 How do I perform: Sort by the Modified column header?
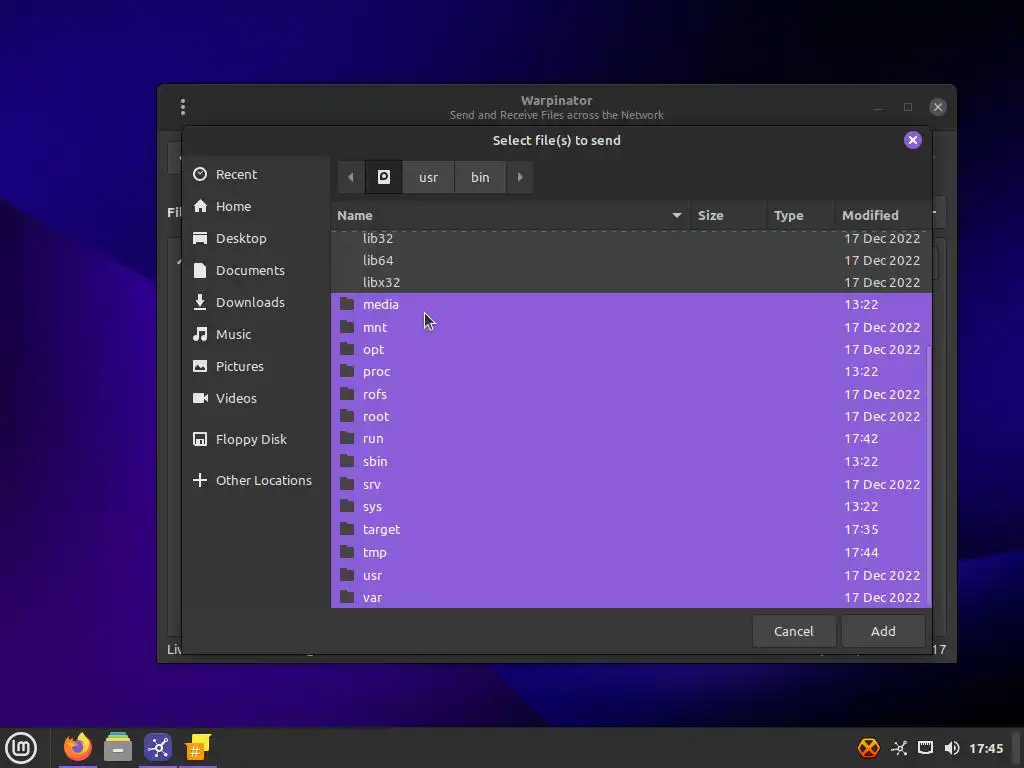883,216
